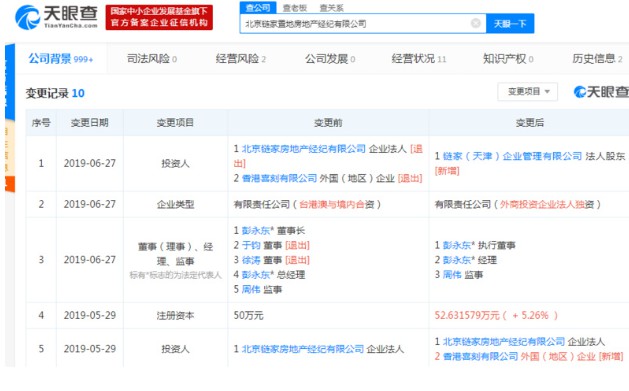Open the 历史信息 tab
Image resolution: width=629 pixels, height=391 pixels.
[x=597, y=59]
